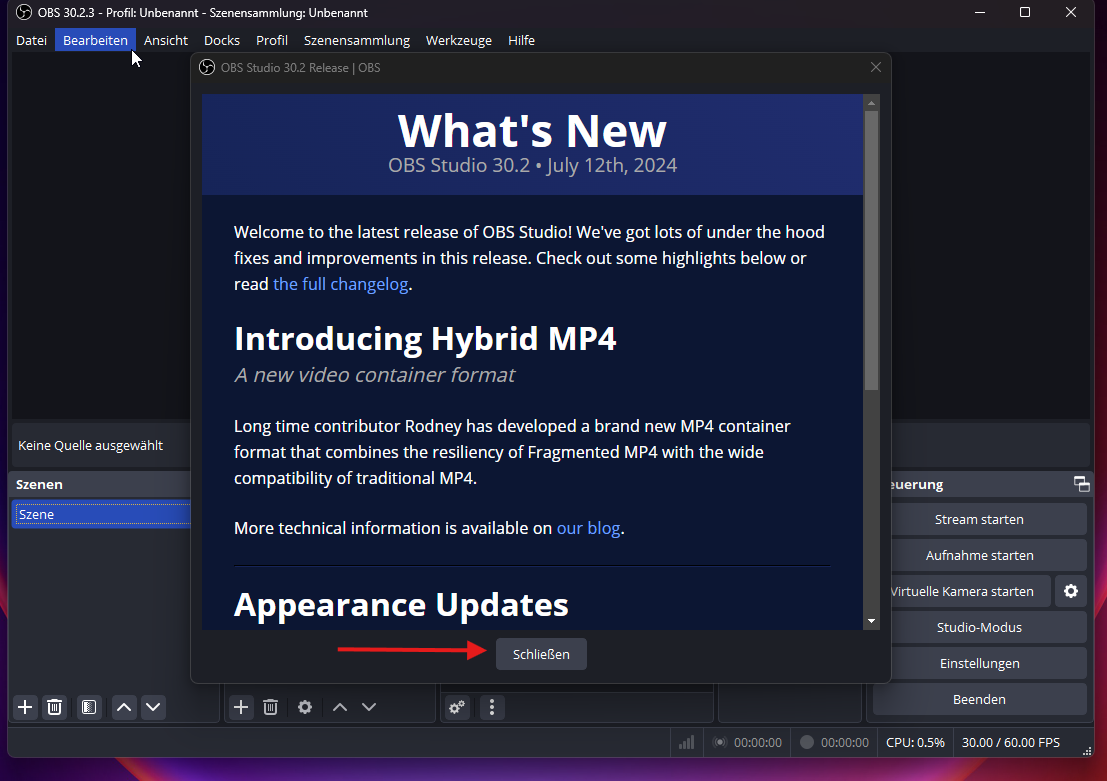
Task: Delete the source using the sources trash icon
Action: pos(270,707)
